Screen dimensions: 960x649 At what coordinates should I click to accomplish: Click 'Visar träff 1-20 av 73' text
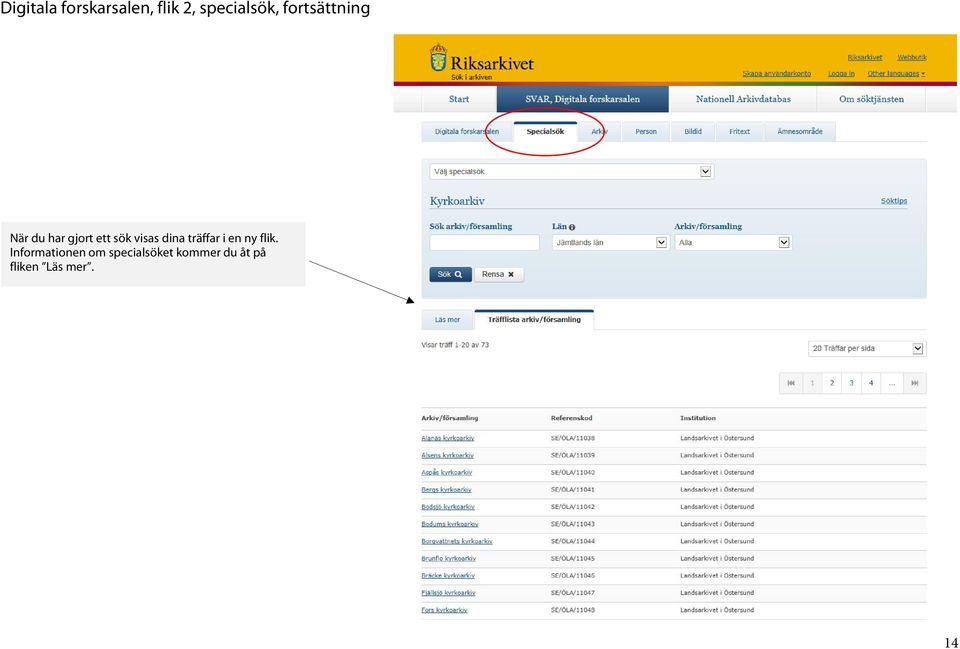(x=455, y=345)
